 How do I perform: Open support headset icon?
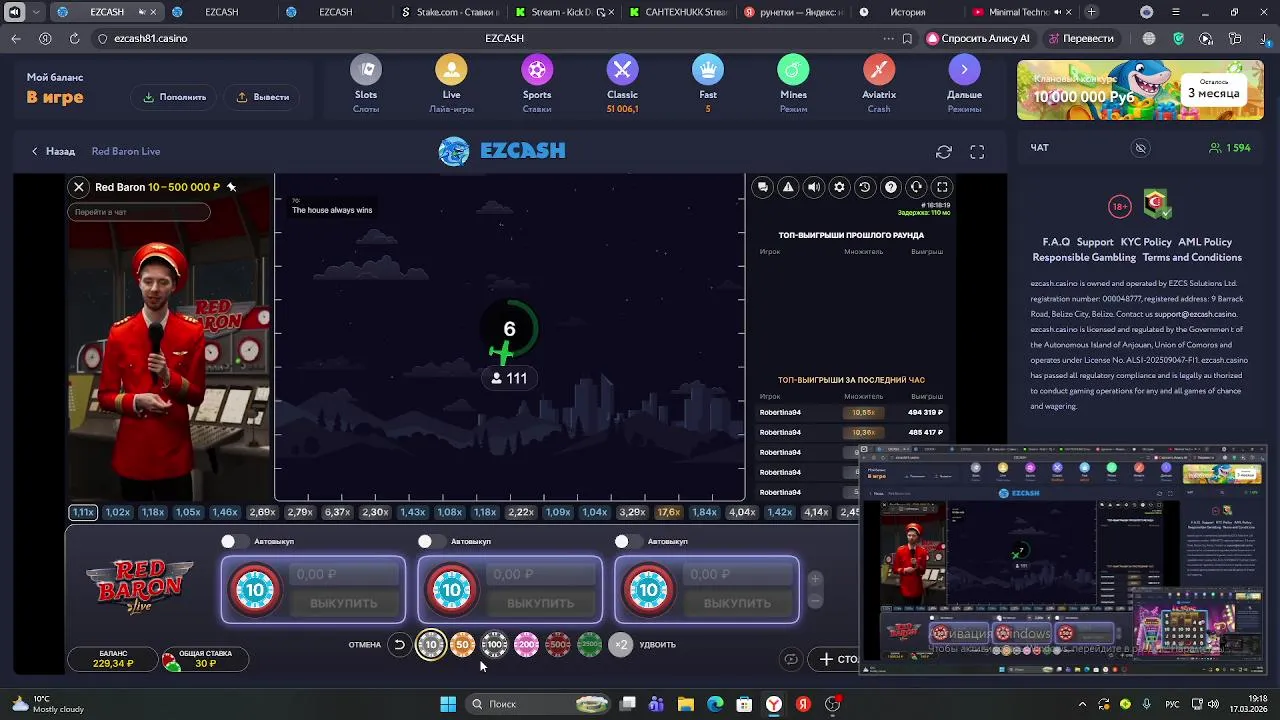coord(916,187)
